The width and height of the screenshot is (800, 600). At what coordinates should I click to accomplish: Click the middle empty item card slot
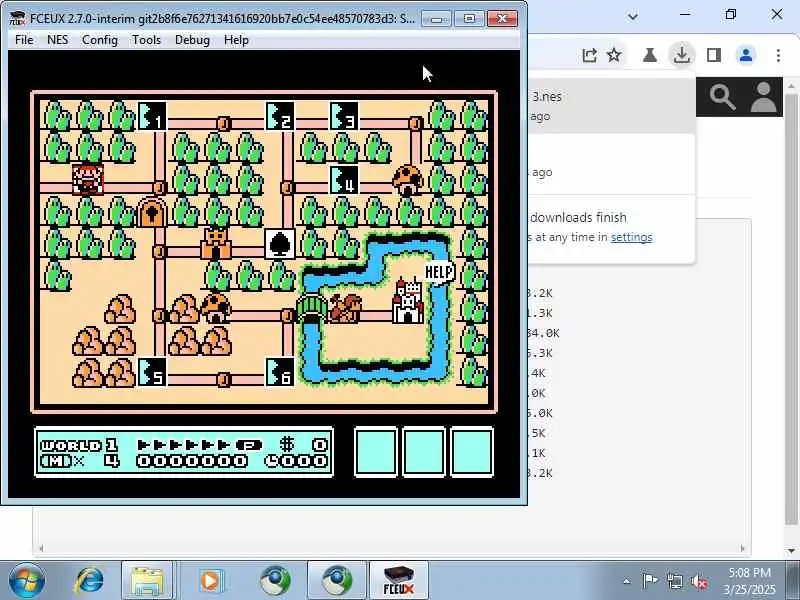tap(423, 452)
